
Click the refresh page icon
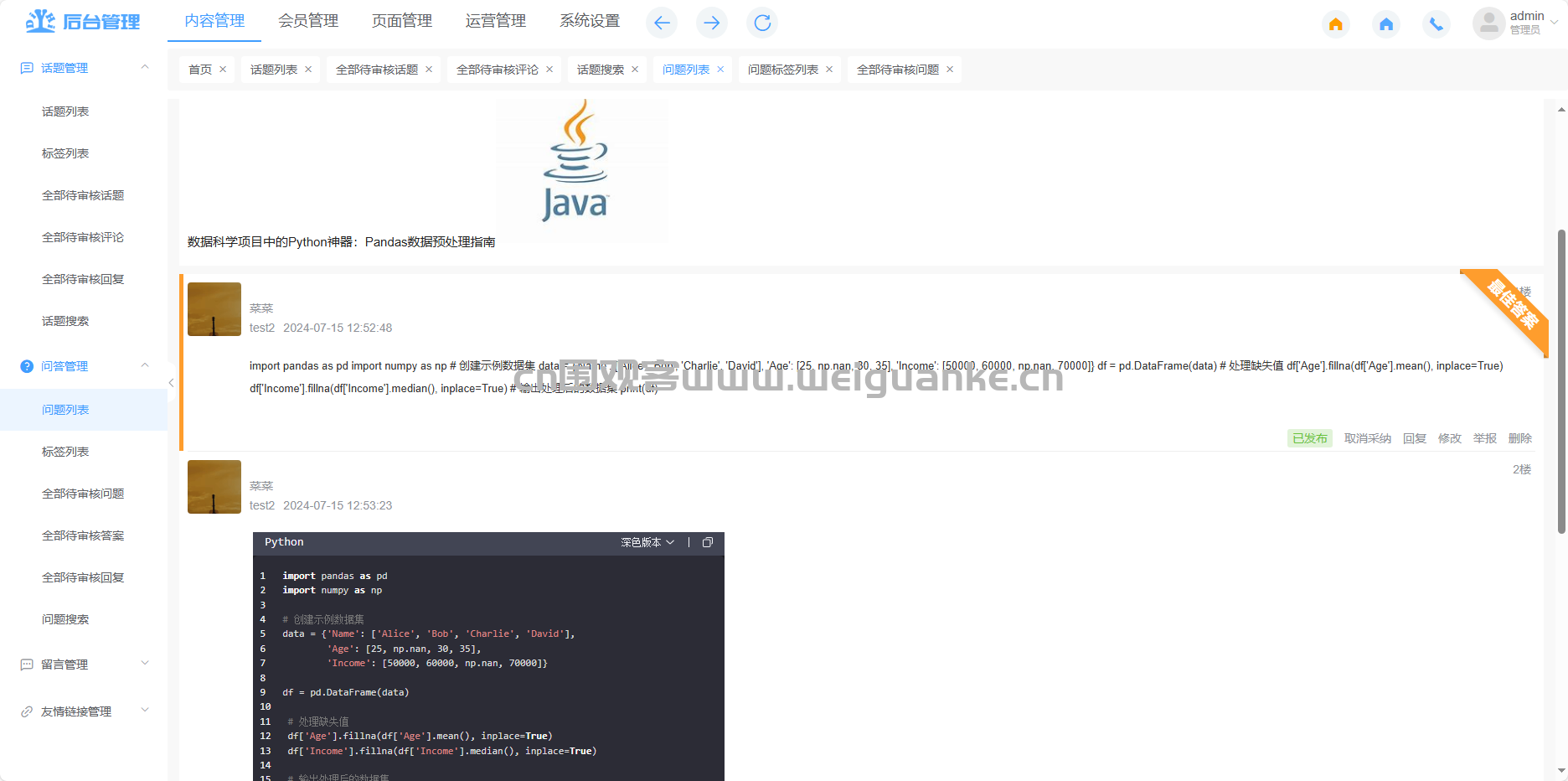pyautogui.click(x=762, y=23)
